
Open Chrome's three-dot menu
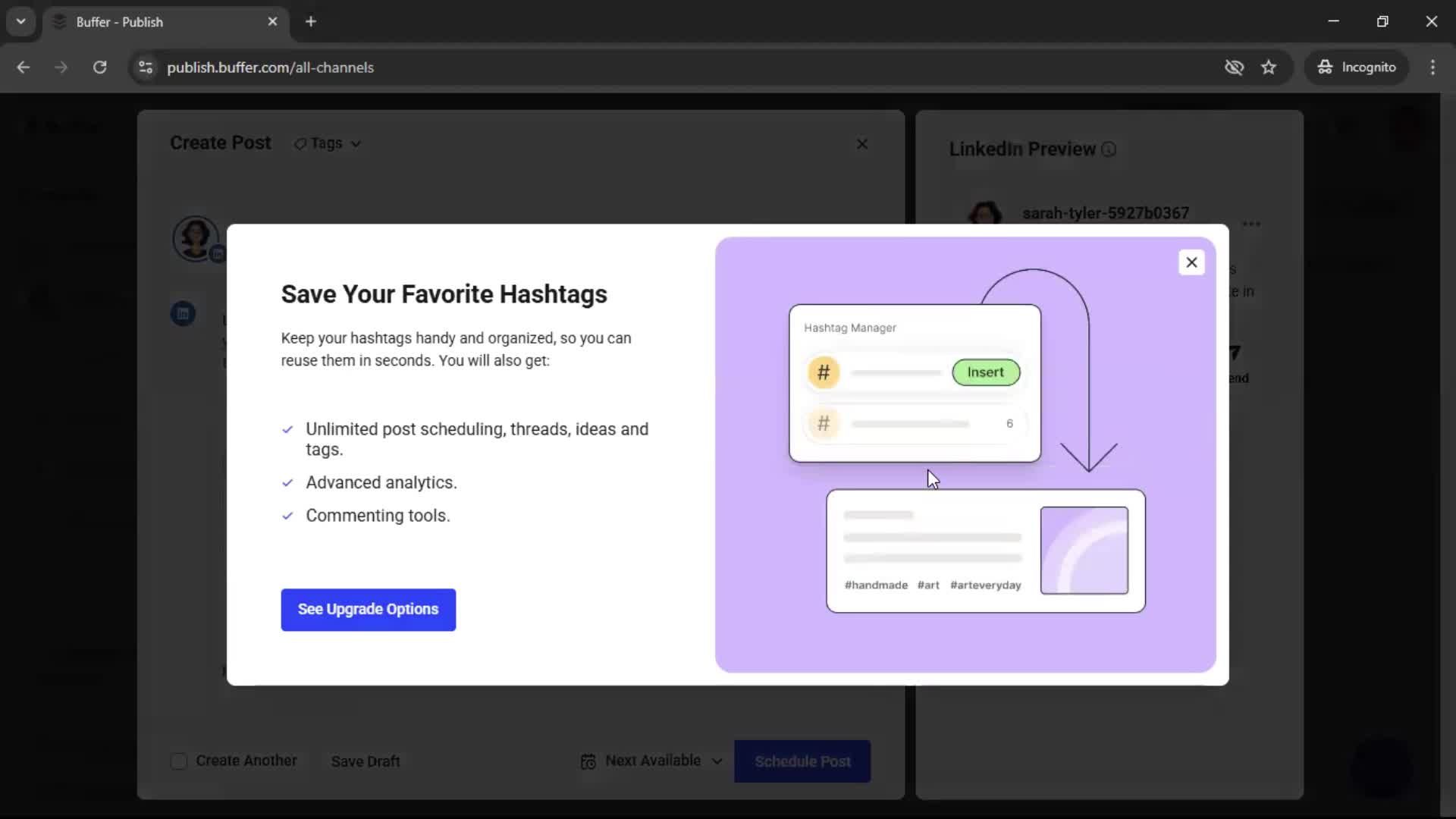click(x=1433, y=67)
